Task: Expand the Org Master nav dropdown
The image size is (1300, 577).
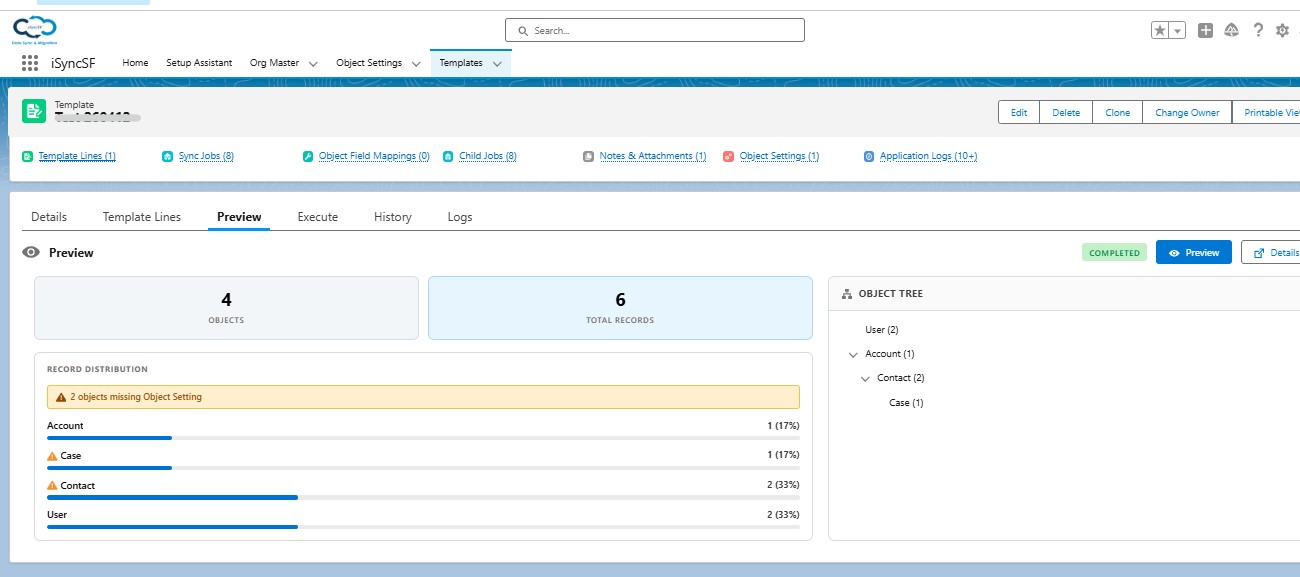Action: point(313,63)
